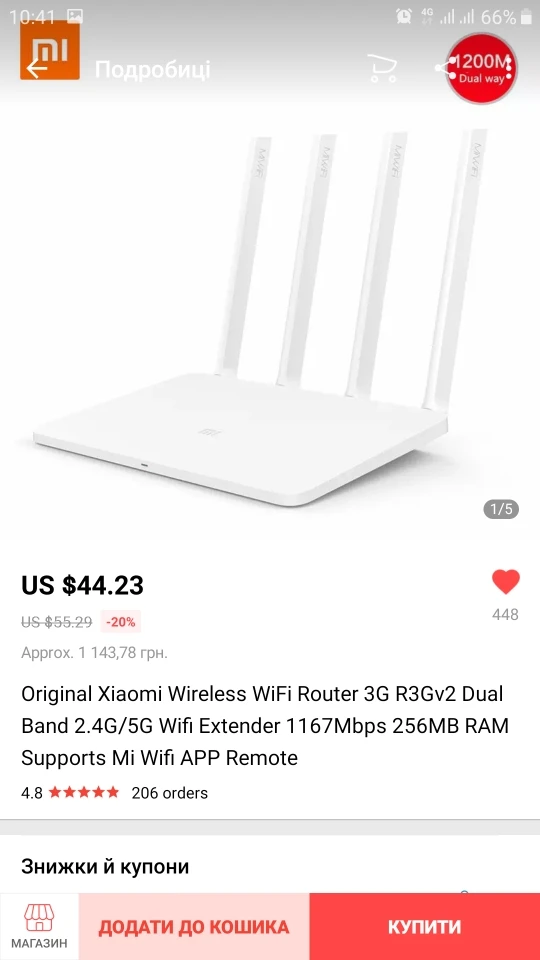Tap the Подробиці page title

tap(152, 70)
